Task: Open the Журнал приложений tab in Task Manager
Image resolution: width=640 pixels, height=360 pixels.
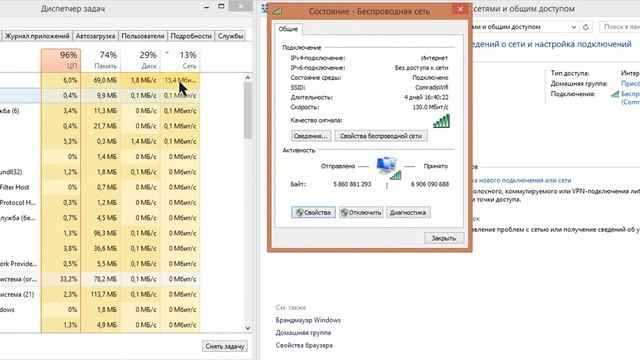Action: click(37, 36)
